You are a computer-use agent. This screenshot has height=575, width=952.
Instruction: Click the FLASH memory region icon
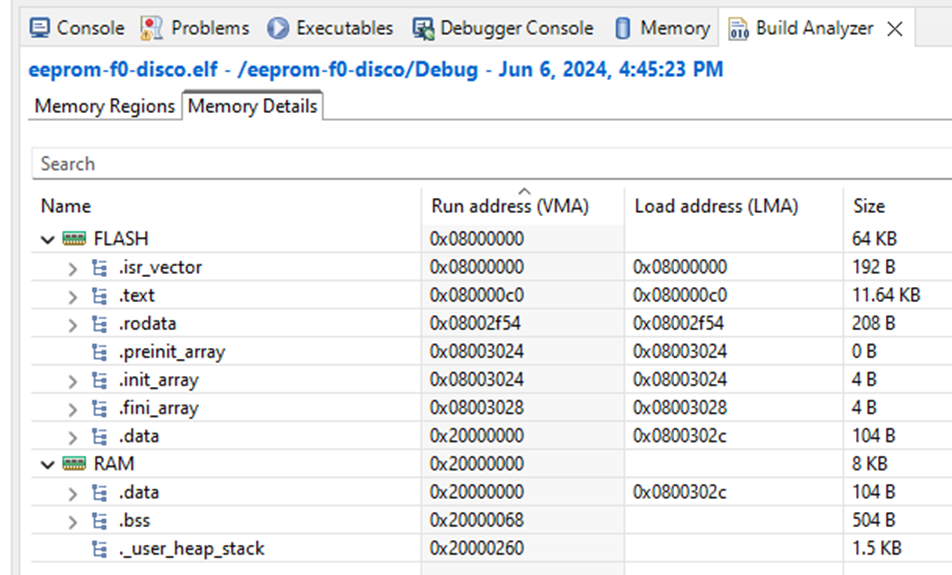click(74, 239)
